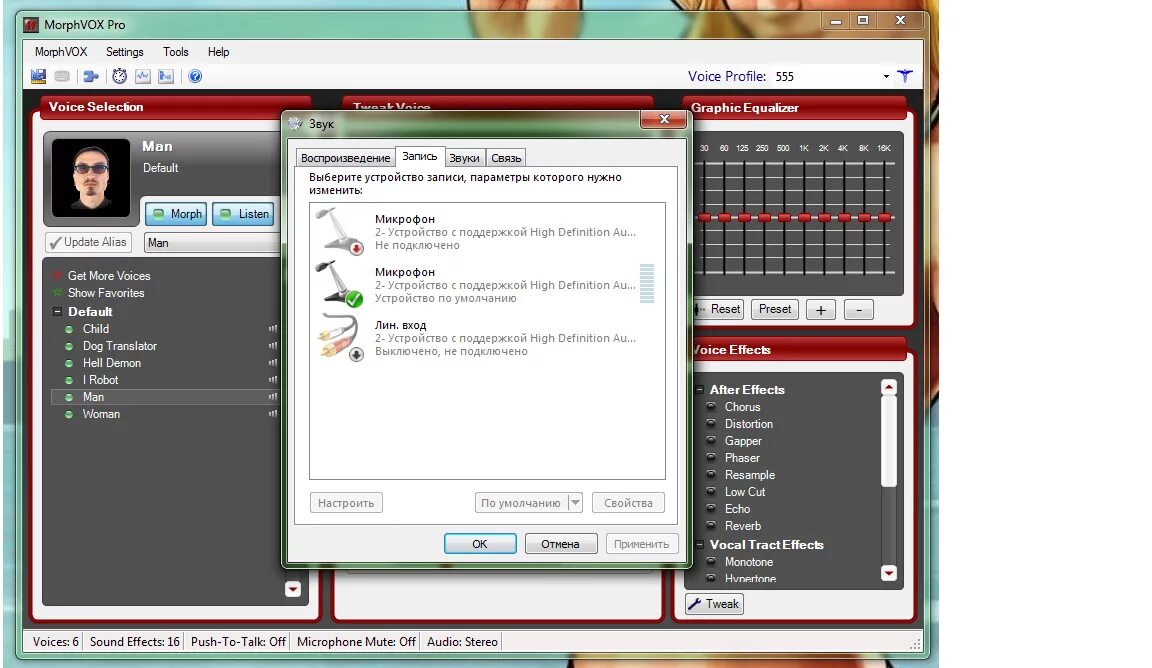Open the plugin puzzle-piece toolbar icon

(x=91, y=76)
